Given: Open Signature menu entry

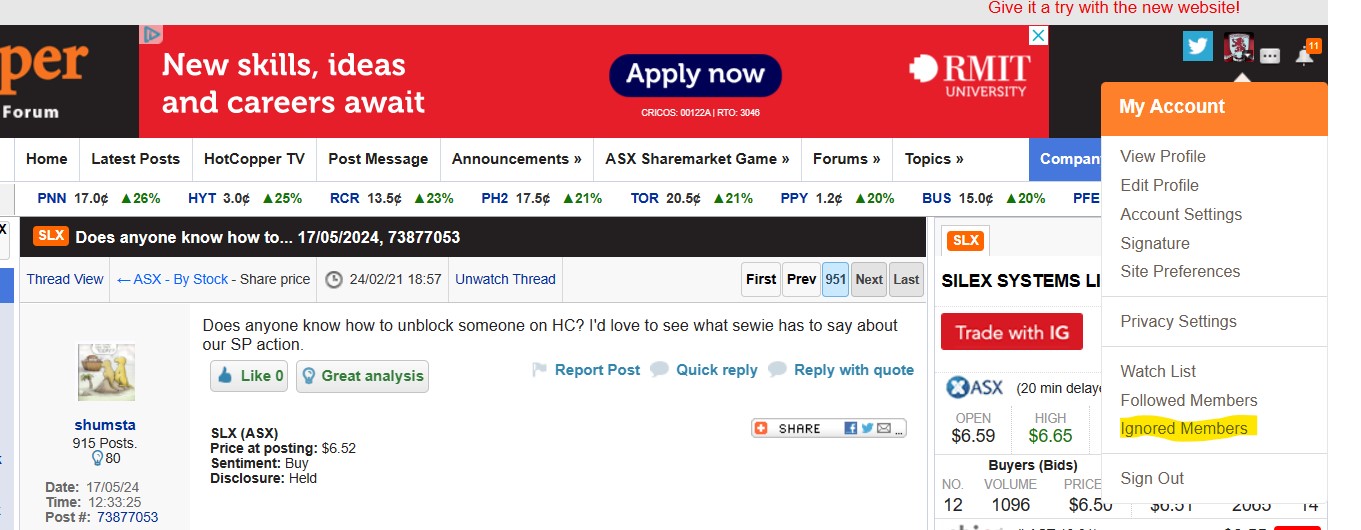Looking at the screenshot, I should pos(1155,243).
